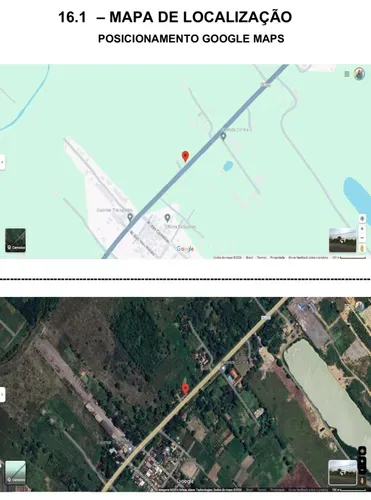The height and width of the screenshot is (500, 371).
Task: Expand the side panel arrow on satellite map
Action: click(2, 395)
